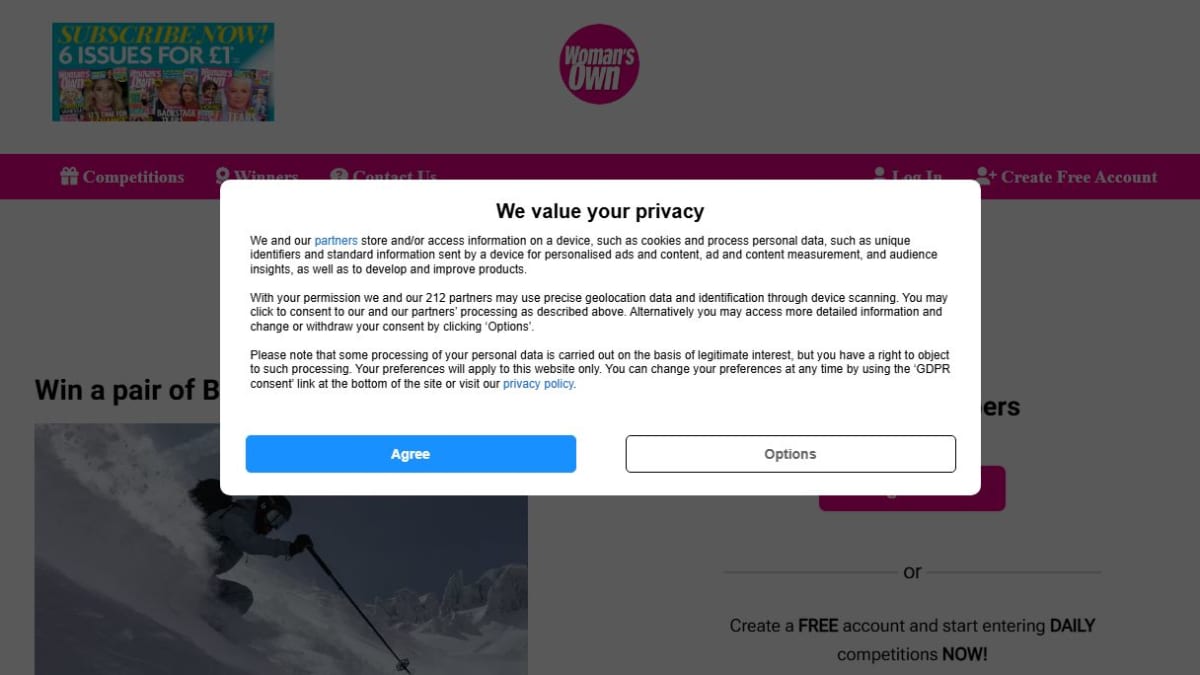Select the Log In text link
Image resolution: width=1200 pixels, height=675 pixels.
click(917, 177)
